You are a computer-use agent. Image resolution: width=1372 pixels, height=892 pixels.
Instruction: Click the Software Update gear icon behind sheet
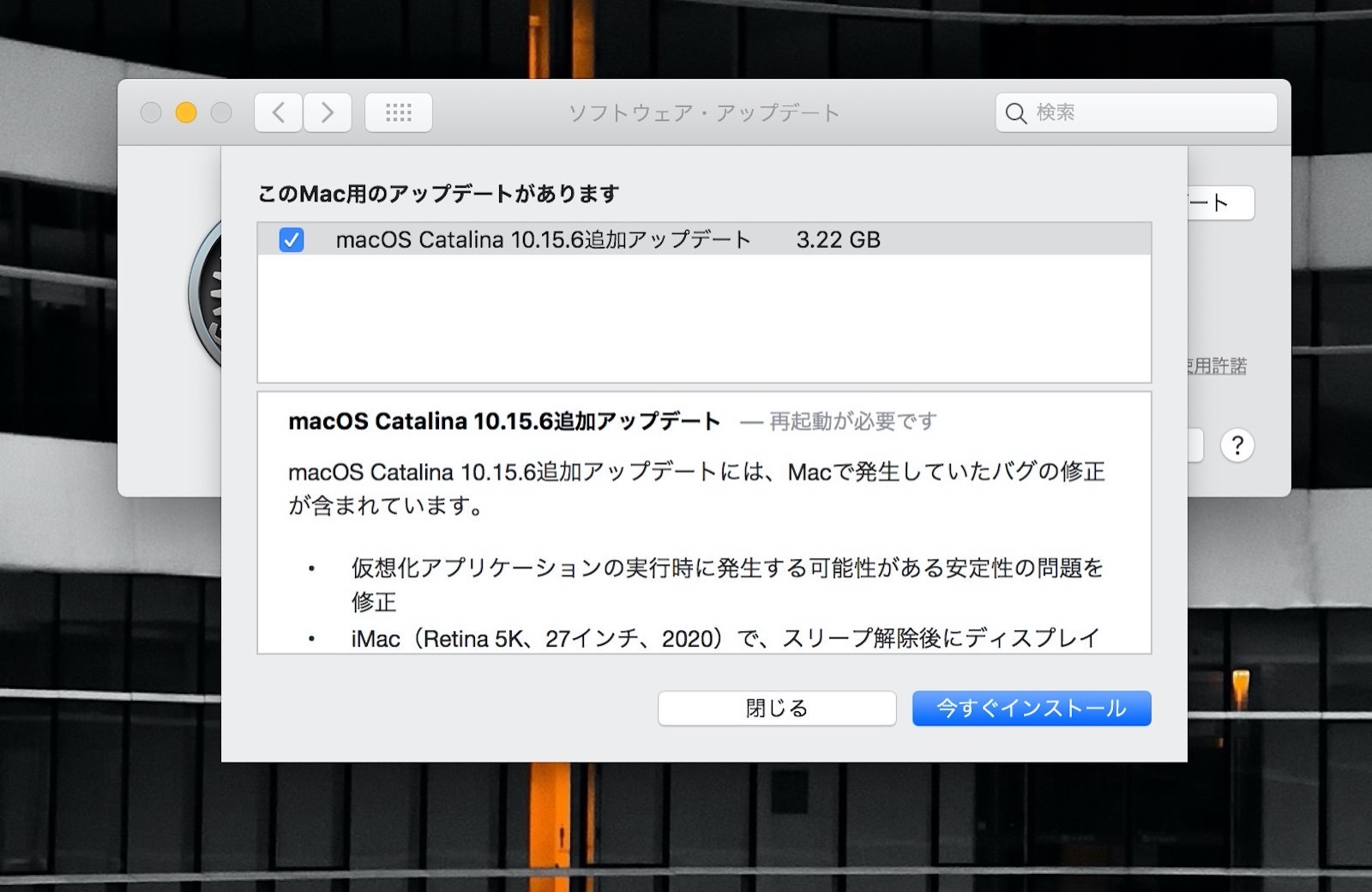coord(205,293)
